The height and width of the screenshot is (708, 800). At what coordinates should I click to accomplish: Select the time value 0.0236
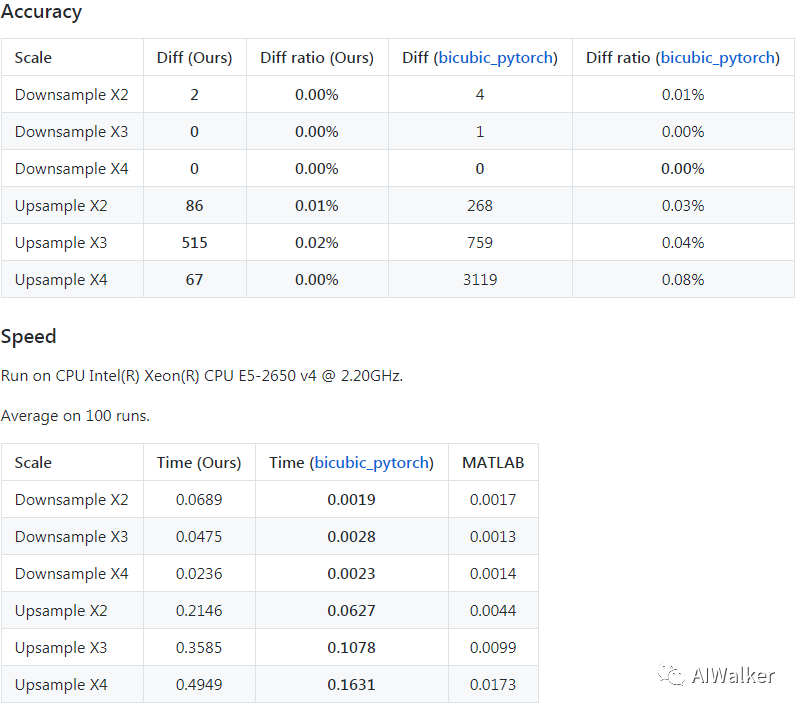tap(199, 574)
